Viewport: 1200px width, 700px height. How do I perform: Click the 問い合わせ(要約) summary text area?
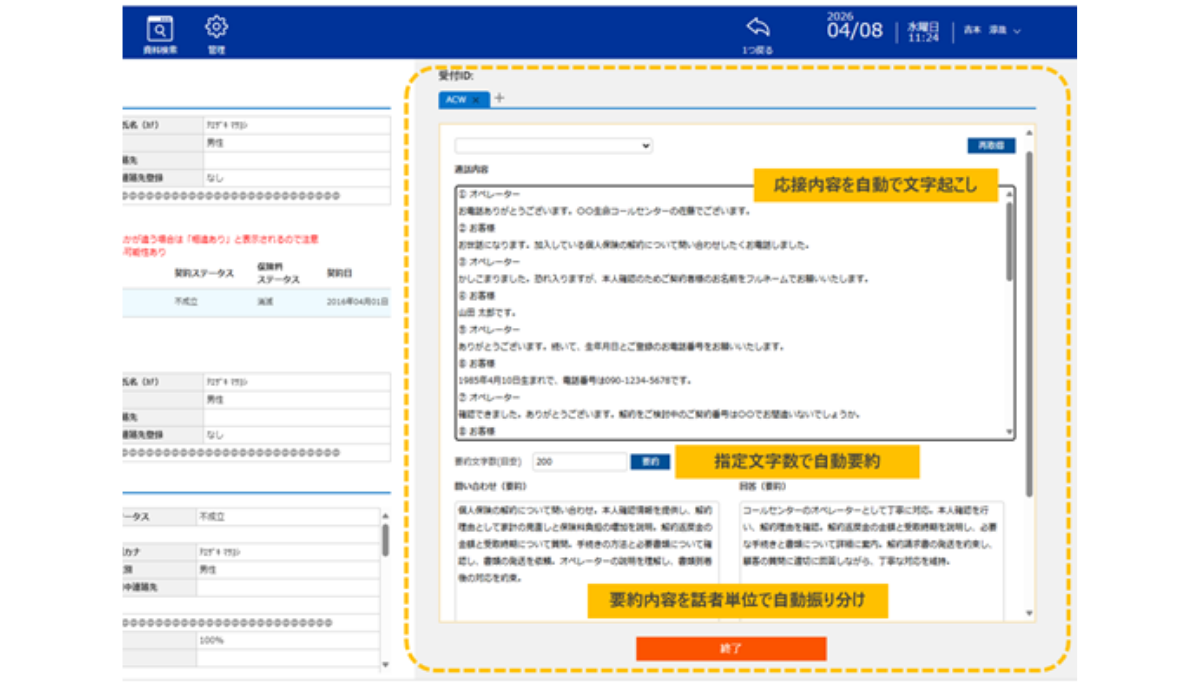[585, 560]
